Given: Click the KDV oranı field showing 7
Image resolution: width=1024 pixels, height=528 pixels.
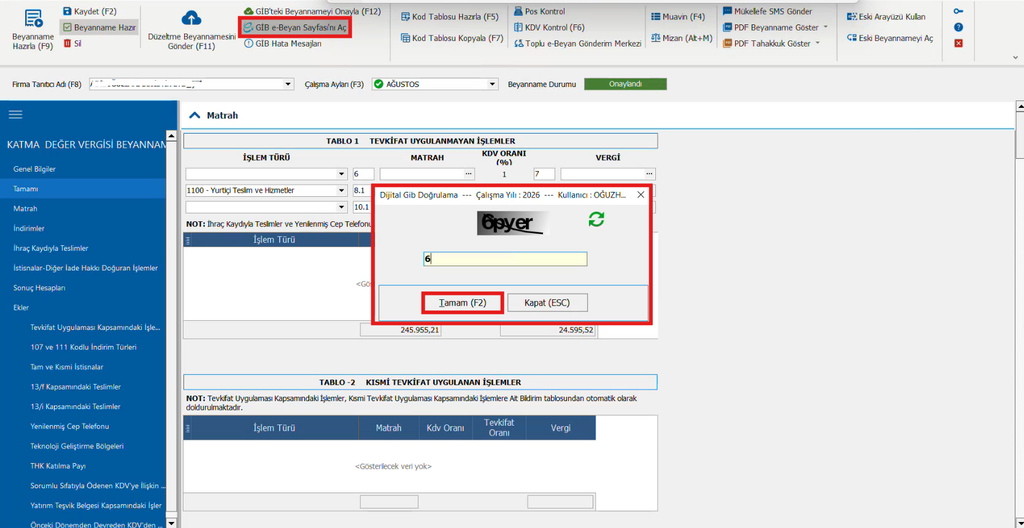Looking at the screenshot, I should tap(544, 174).
